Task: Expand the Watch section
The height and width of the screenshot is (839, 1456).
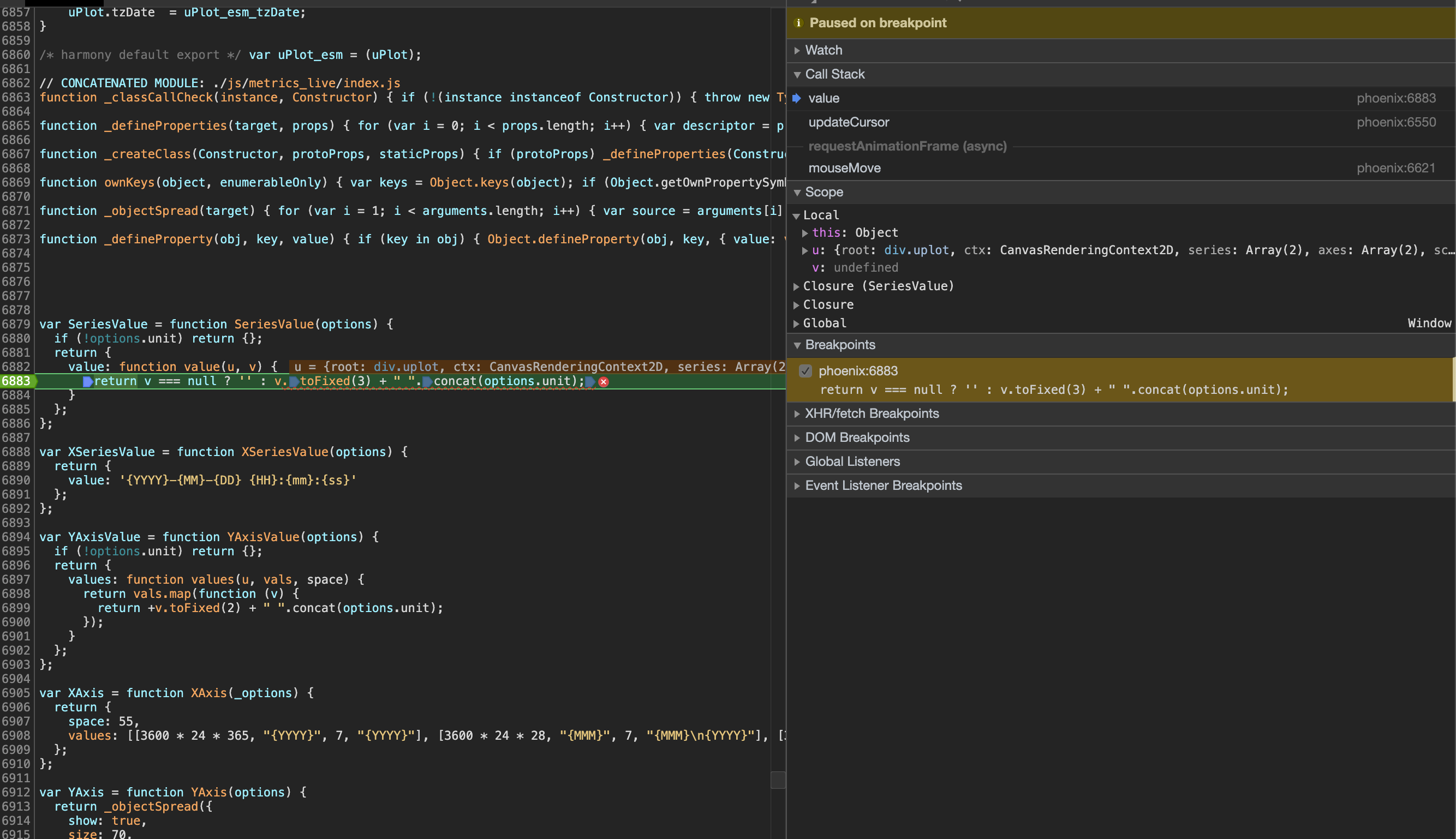Action: click(x=797, y=50)
